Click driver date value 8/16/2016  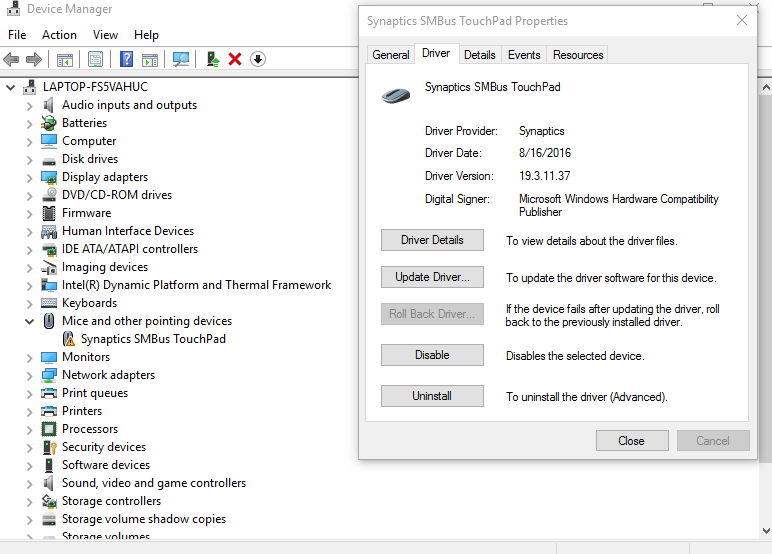pyautogui.click(x=545, y=153)
